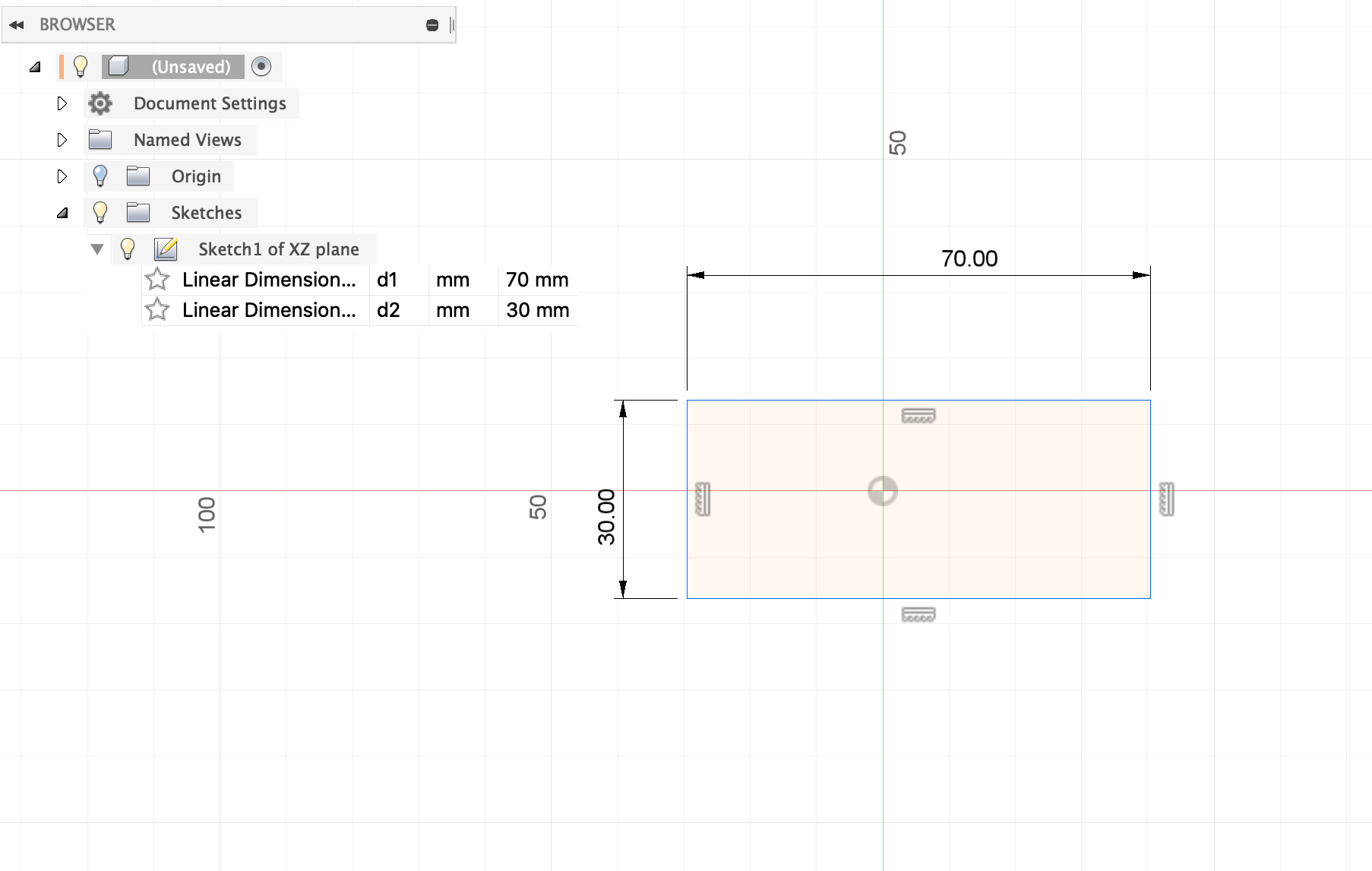1372x871 pixels.
Task: Click the d2 parameter name cell
Action: tap(399, 310)
